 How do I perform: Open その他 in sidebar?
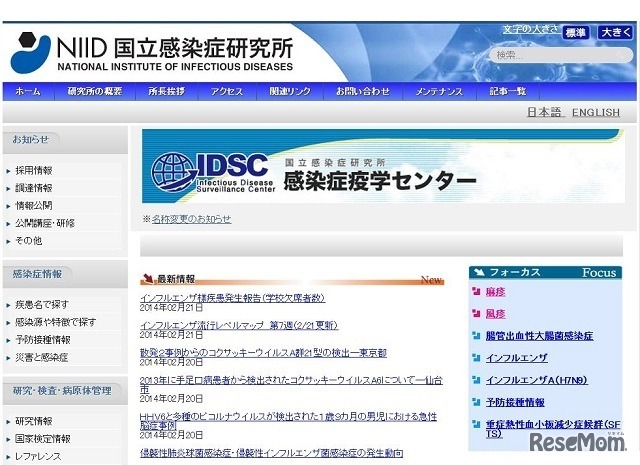pyautogui.click(x=29, y=241)
